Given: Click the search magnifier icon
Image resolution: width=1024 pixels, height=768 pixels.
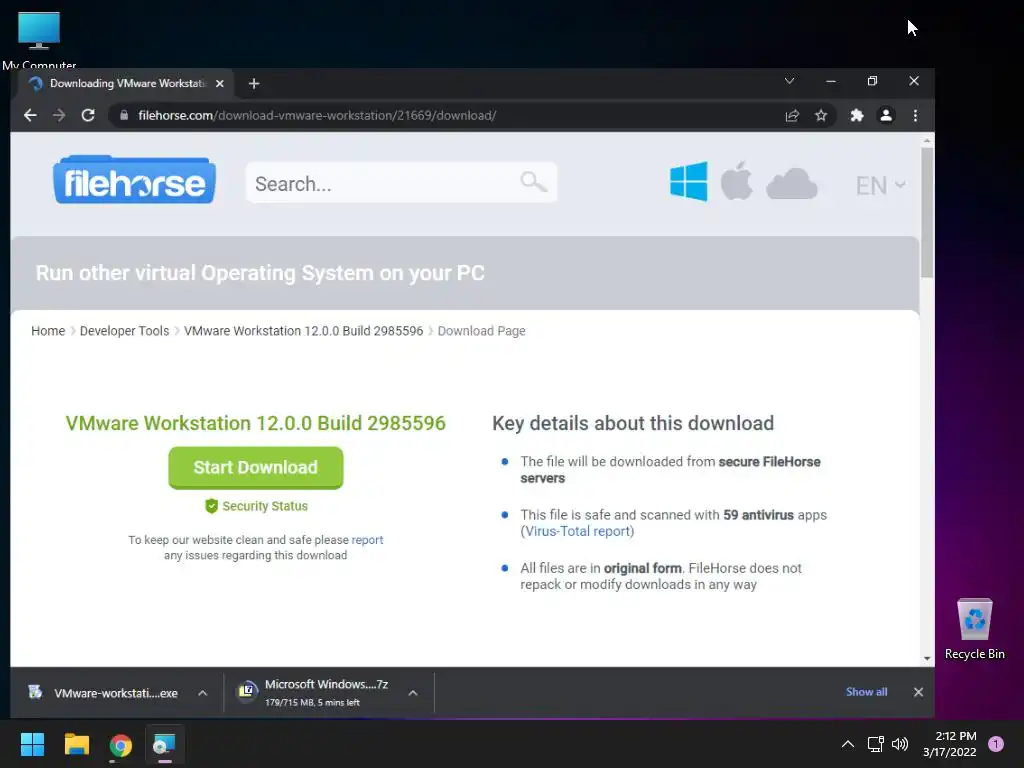Looking at the screenshot, I should click(x=534, y=182).
